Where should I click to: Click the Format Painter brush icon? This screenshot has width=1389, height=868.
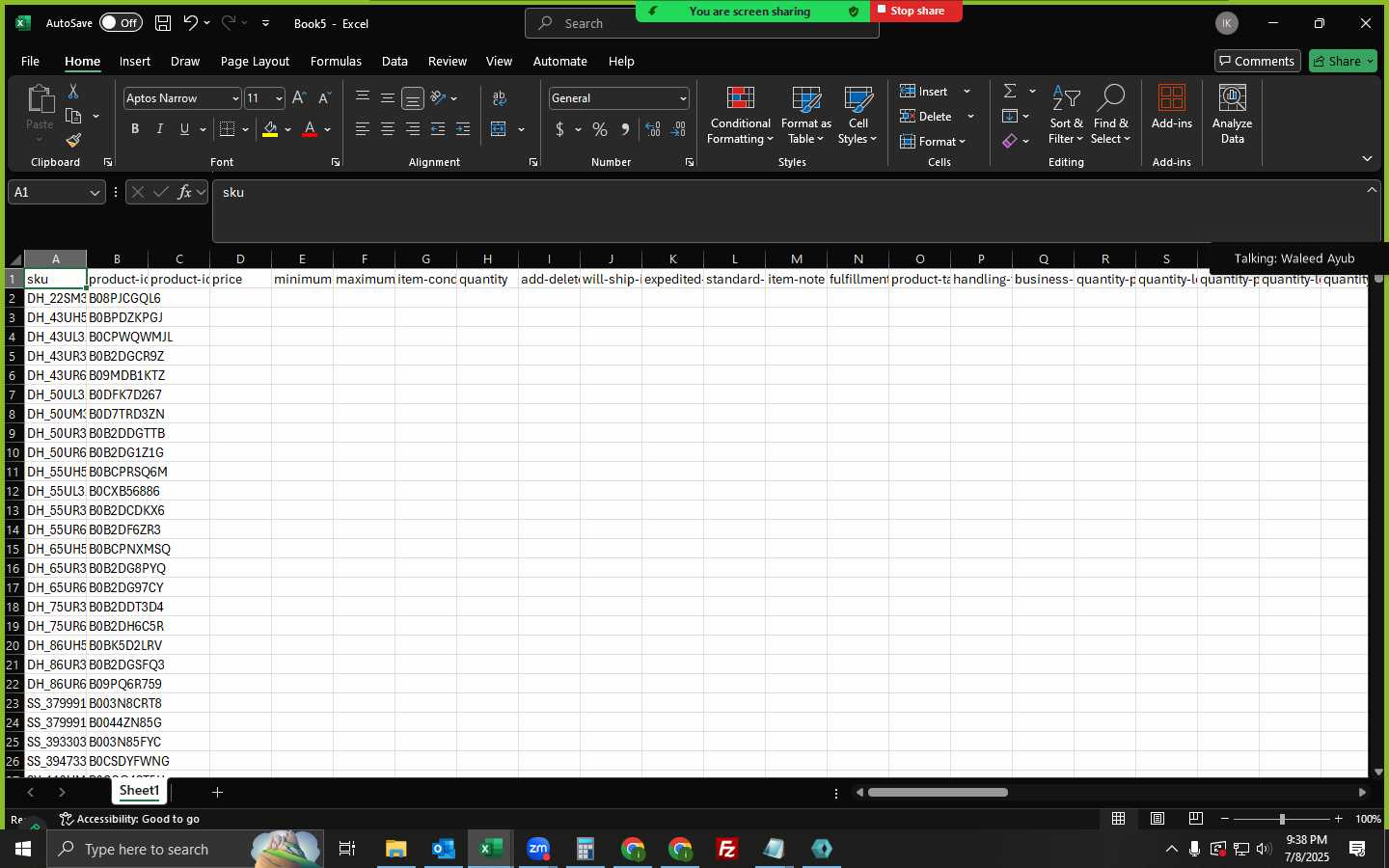pos(73,141)
